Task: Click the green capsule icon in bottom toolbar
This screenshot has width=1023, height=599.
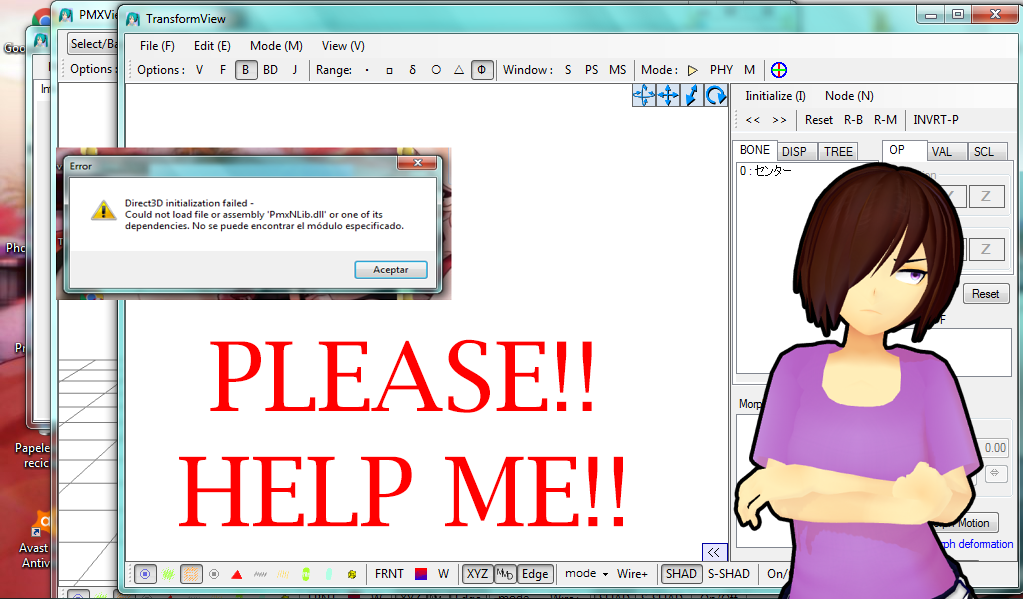Action: point(306,574)
